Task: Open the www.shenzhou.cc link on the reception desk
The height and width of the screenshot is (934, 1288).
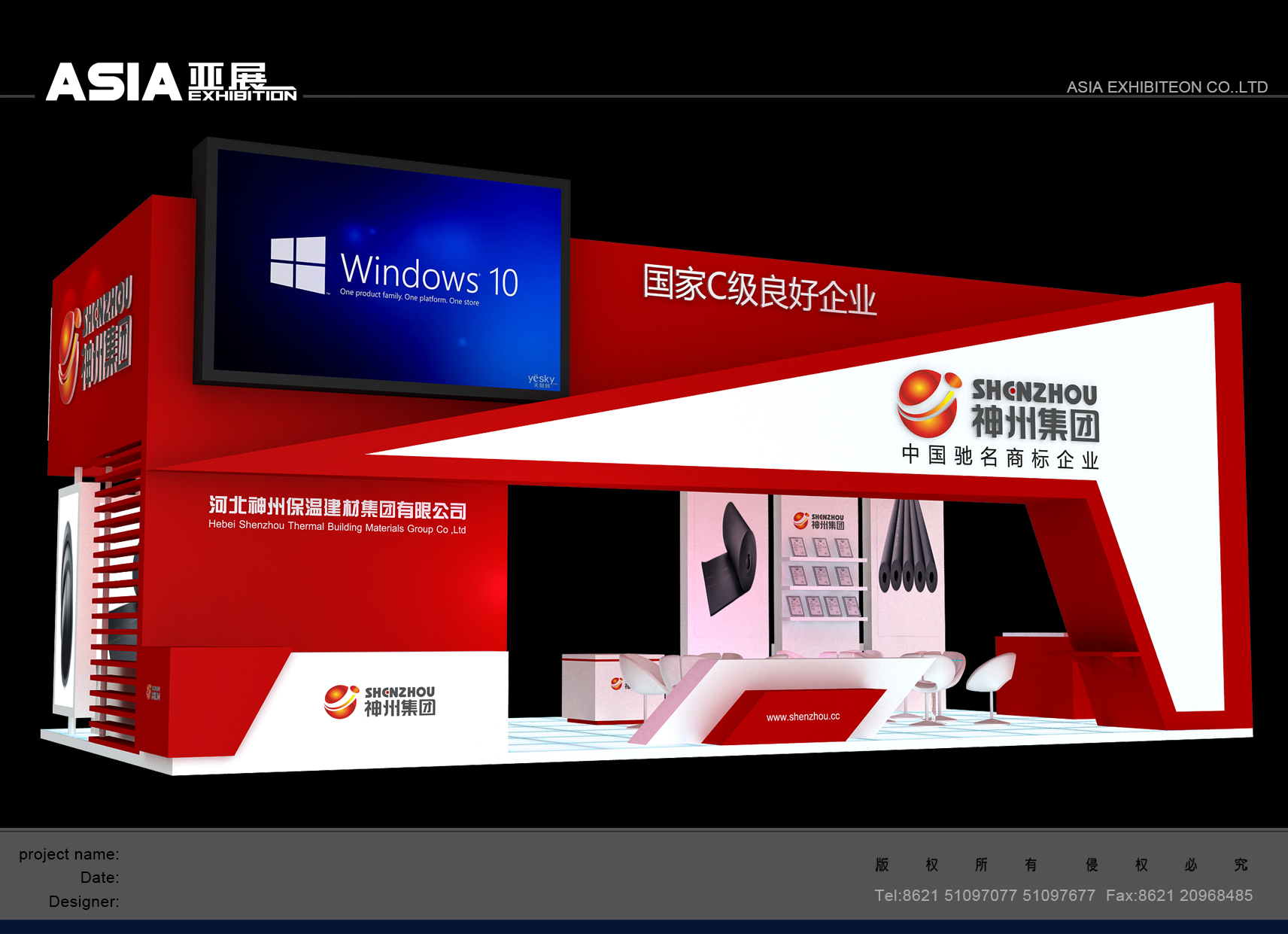Action: (x=803, y=716)
